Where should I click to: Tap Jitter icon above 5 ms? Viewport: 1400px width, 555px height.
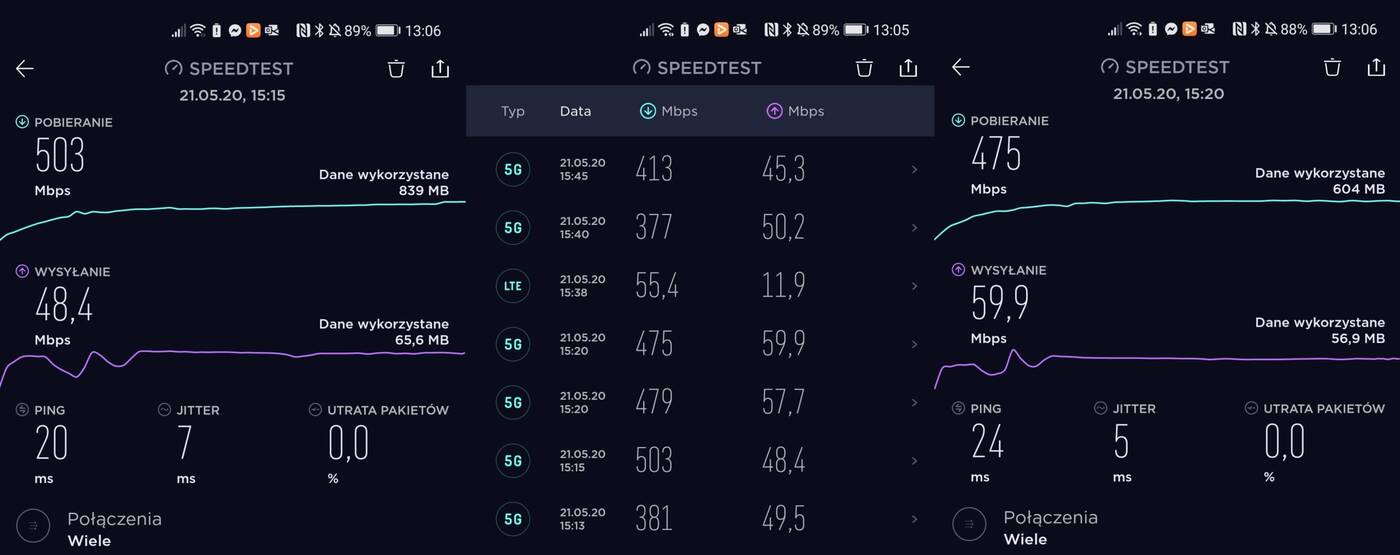click(x=1101, y=408)
